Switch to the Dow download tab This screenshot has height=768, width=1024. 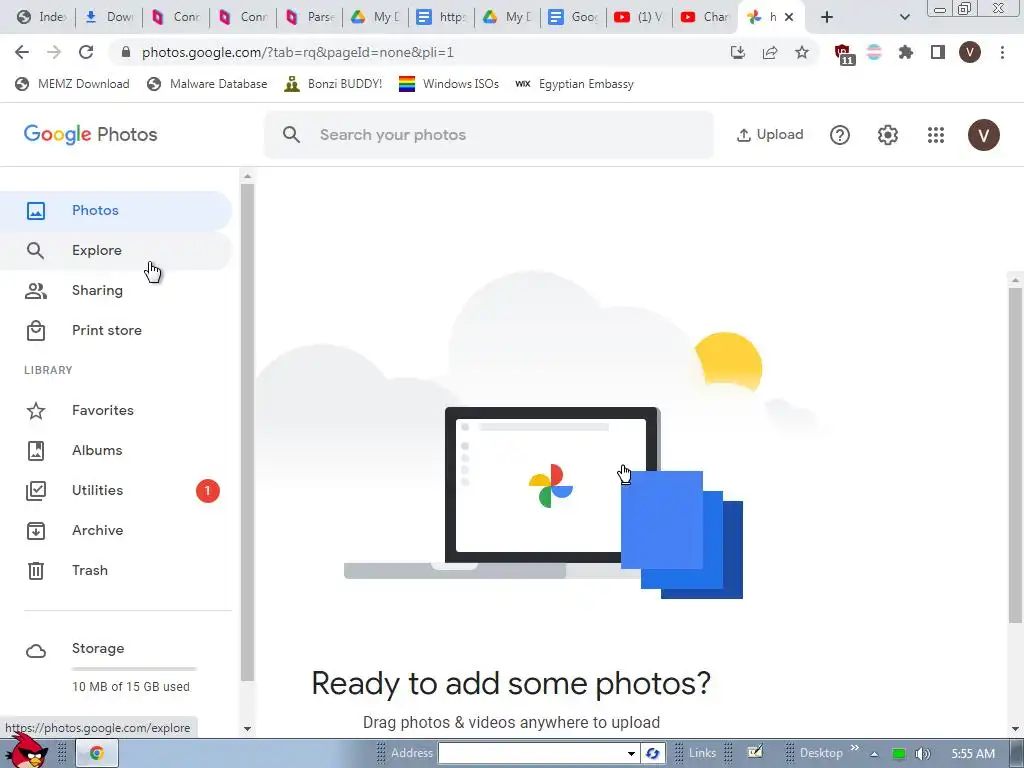tap(109, 17)
